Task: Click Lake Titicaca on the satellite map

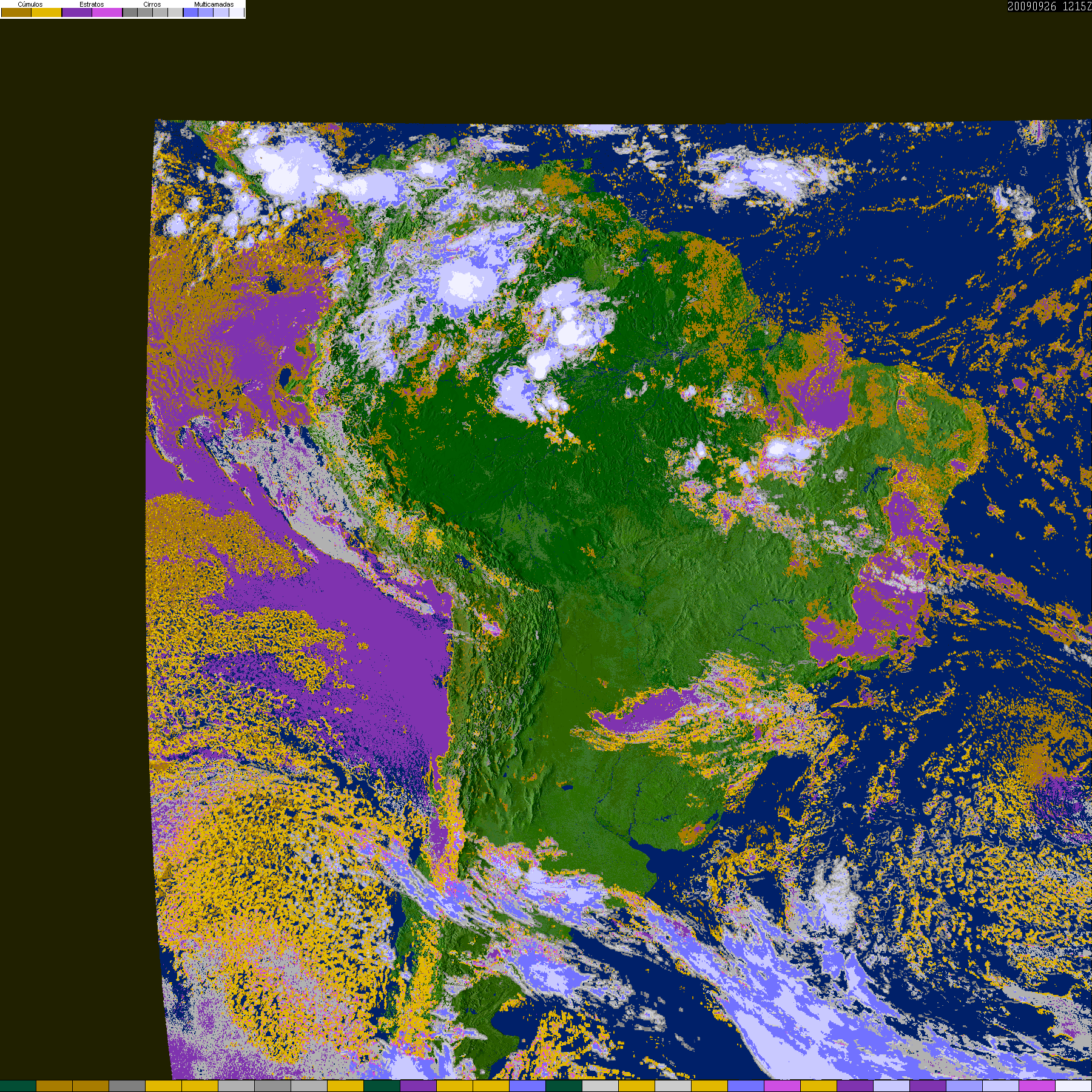Action: pos(465,563)
